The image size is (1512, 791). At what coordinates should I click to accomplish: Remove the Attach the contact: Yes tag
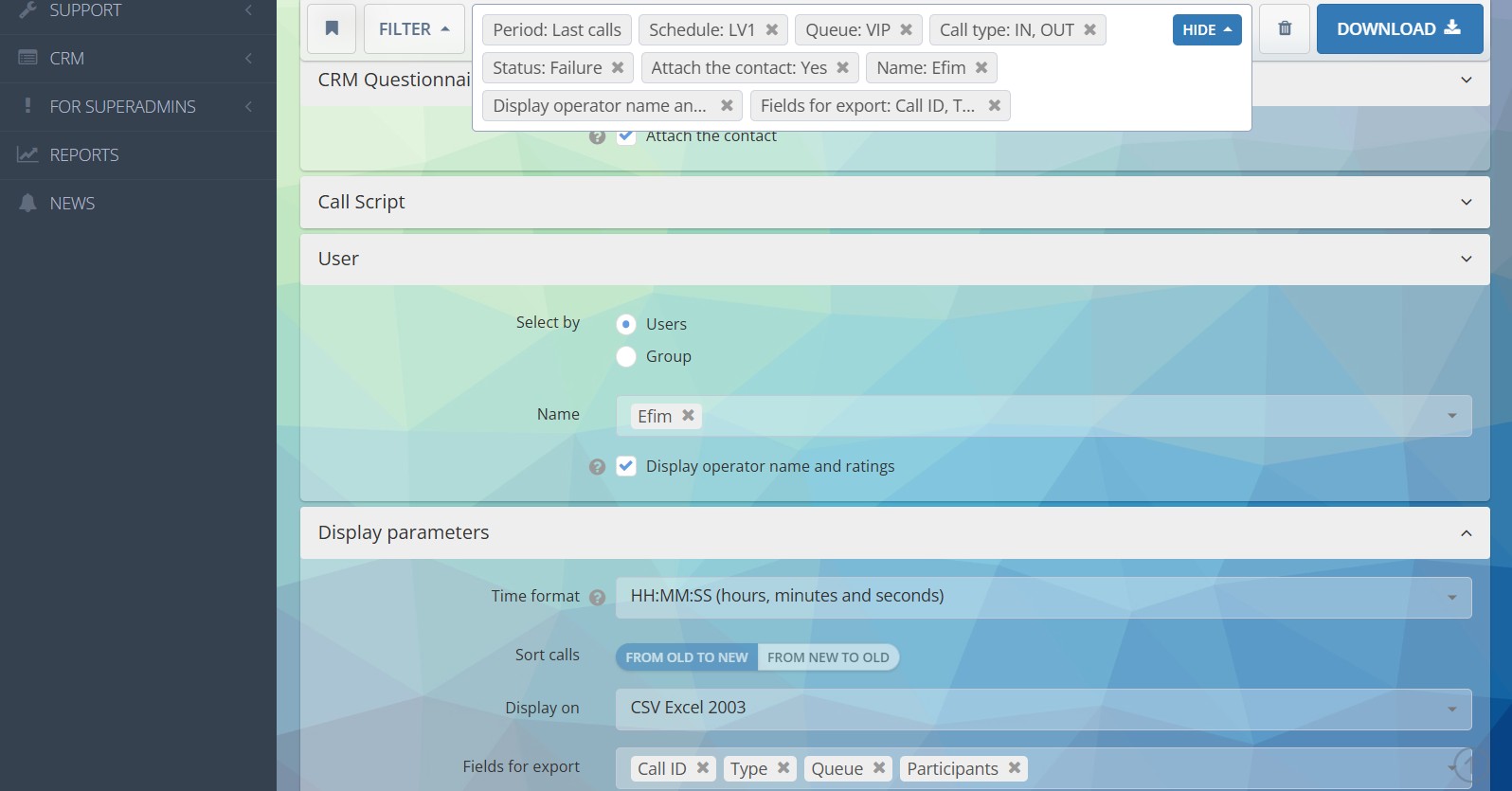843,67
